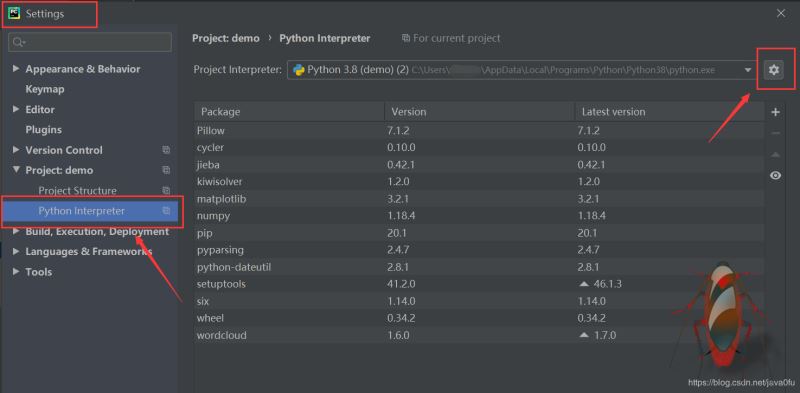Click version 1.18.4 in numpy Version column
This screenshot has height=393, width=800.
click(402, 216)
